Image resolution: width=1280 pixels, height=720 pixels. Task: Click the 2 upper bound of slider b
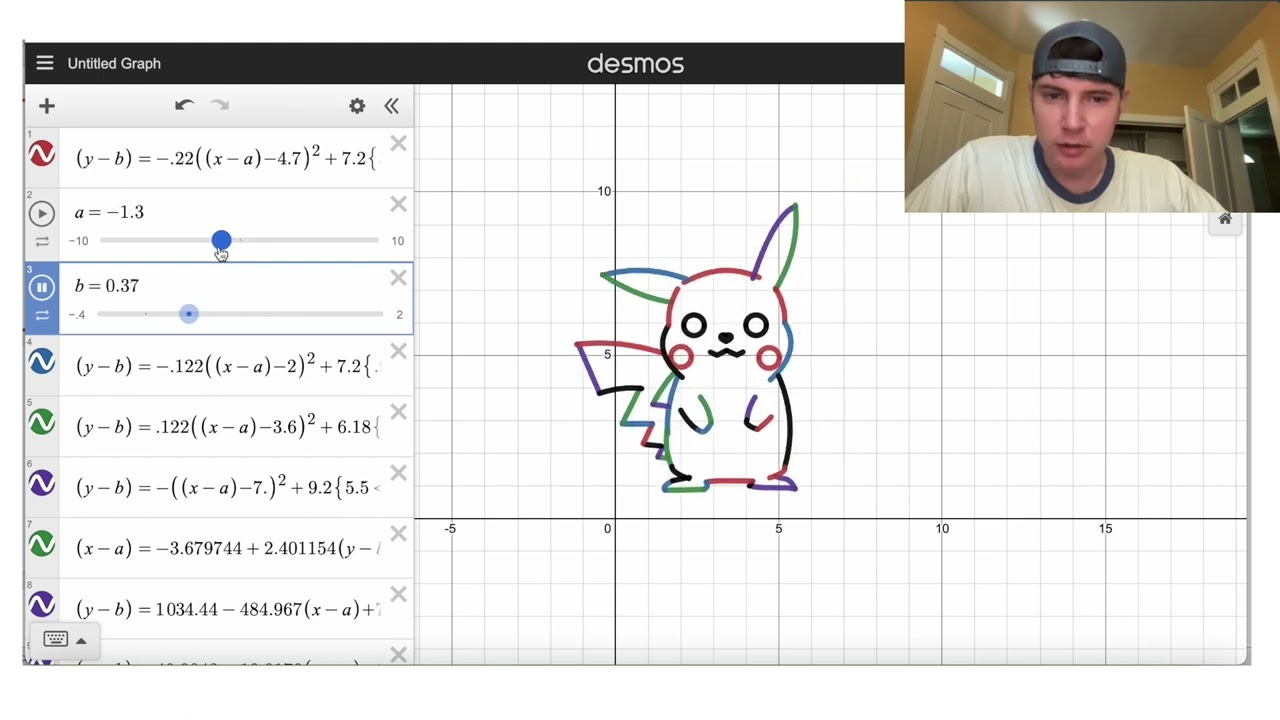(399, 315)
